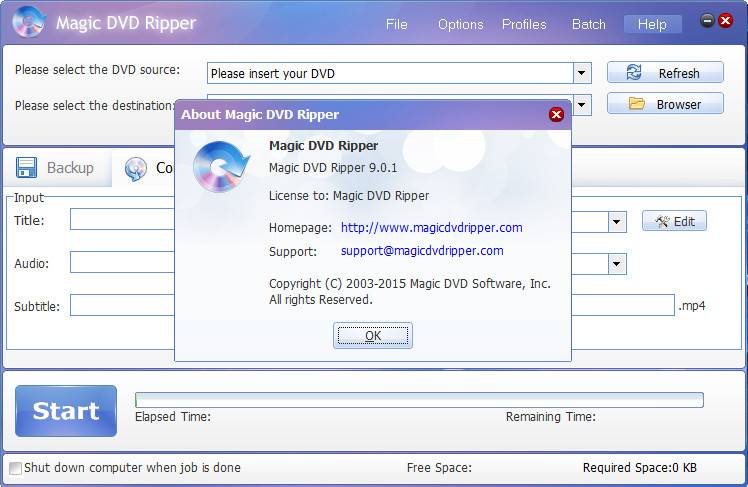Expand the DVD source dropdown arrow
Viewport: 748px width, 487px height.
click(x=582, y=73)
